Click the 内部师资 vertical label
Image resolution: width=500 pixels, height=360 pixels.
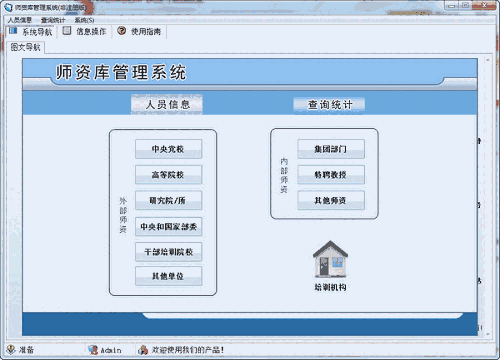(284, 175)
